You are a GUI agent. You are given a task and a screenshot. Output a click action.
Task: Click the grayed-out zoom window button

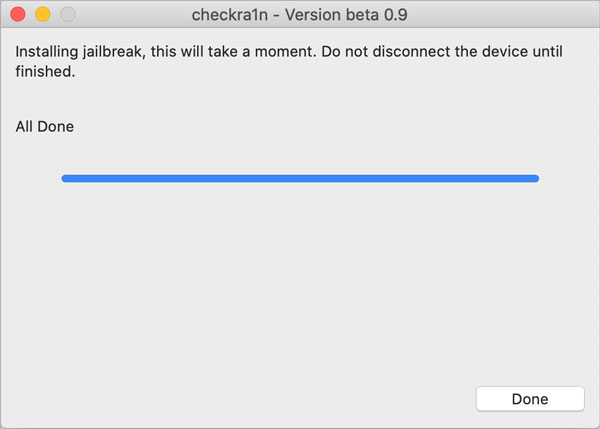(68, 15)
